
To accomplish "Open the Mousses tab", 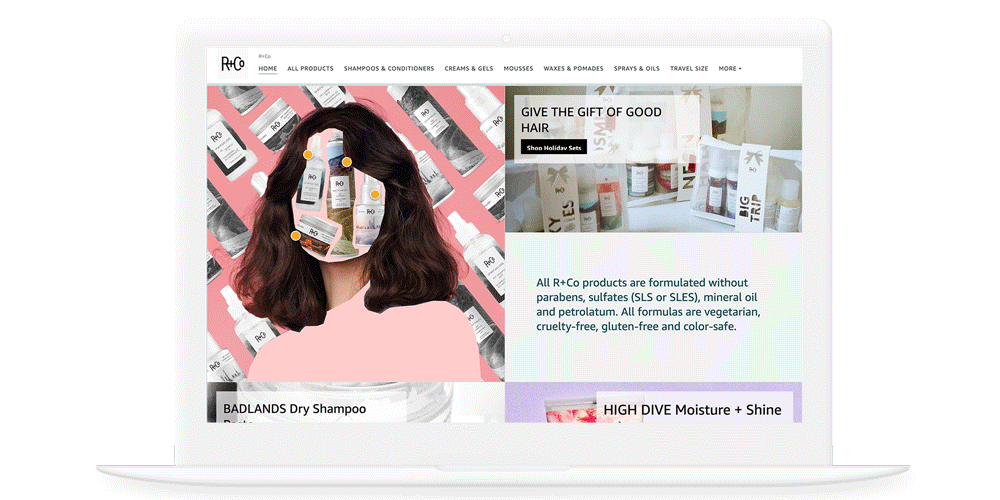I will click(518, 68).
